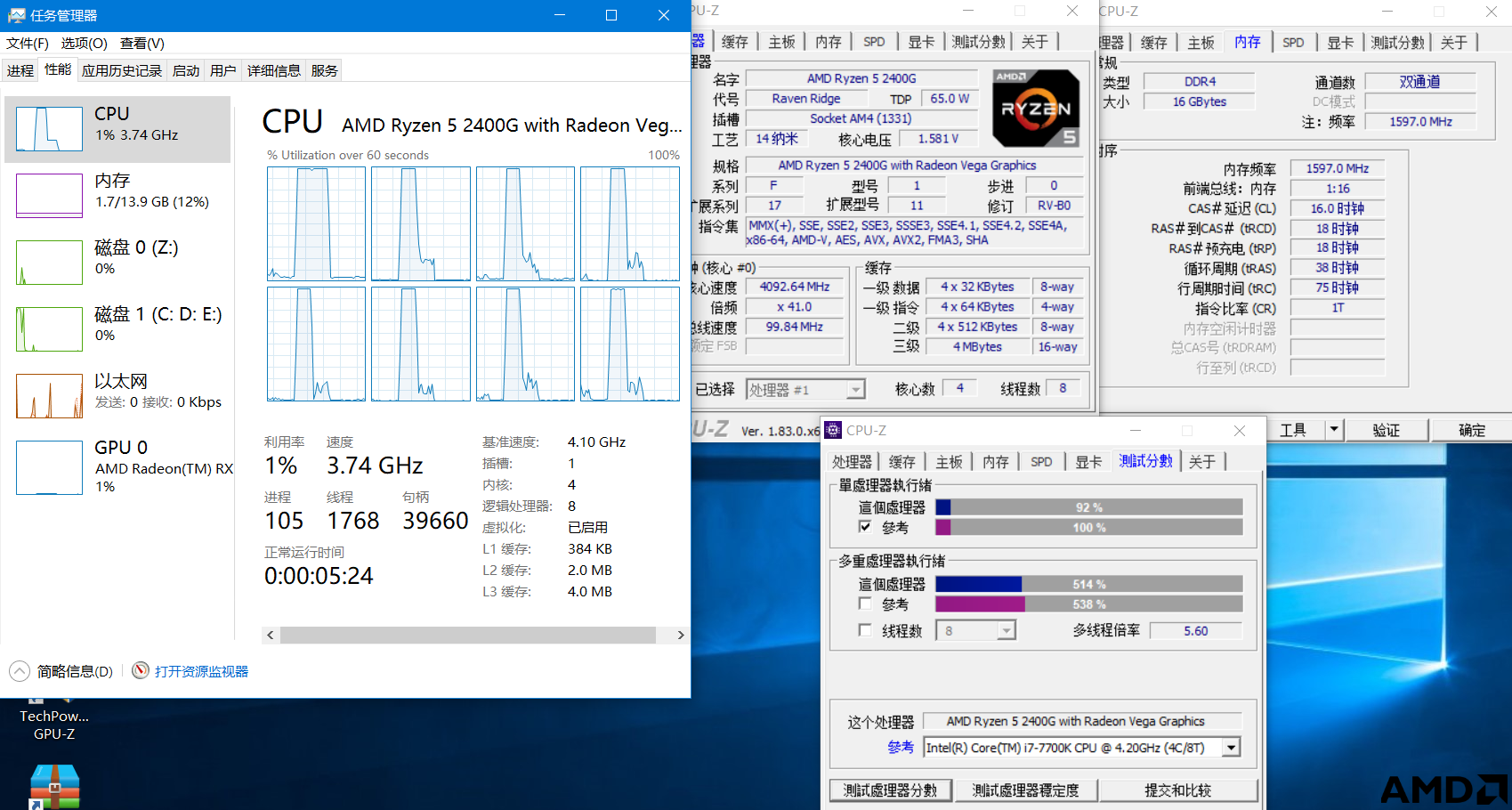Screen dimensions: 1512x810
Task: Expand the 工具 dropdown arrow
Action: 1333,430
